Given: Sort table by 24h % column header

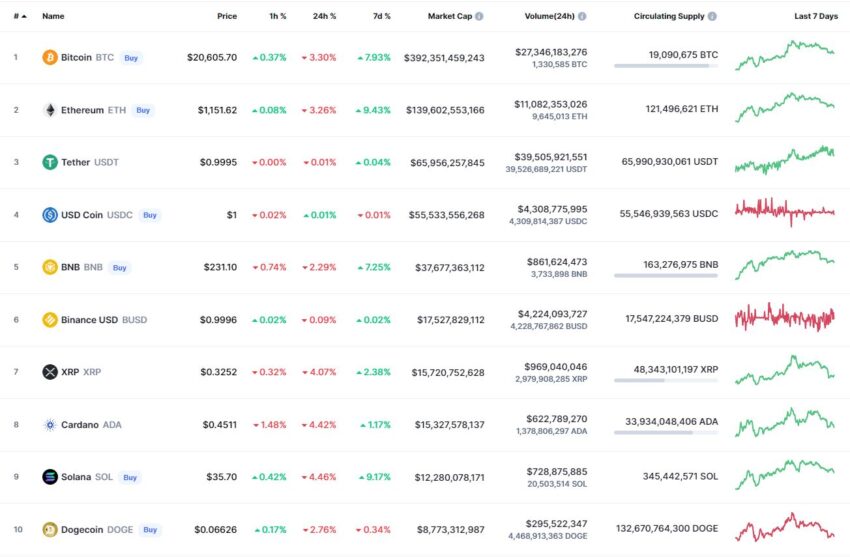Looking at the screenshot, I should click(324, 16).
